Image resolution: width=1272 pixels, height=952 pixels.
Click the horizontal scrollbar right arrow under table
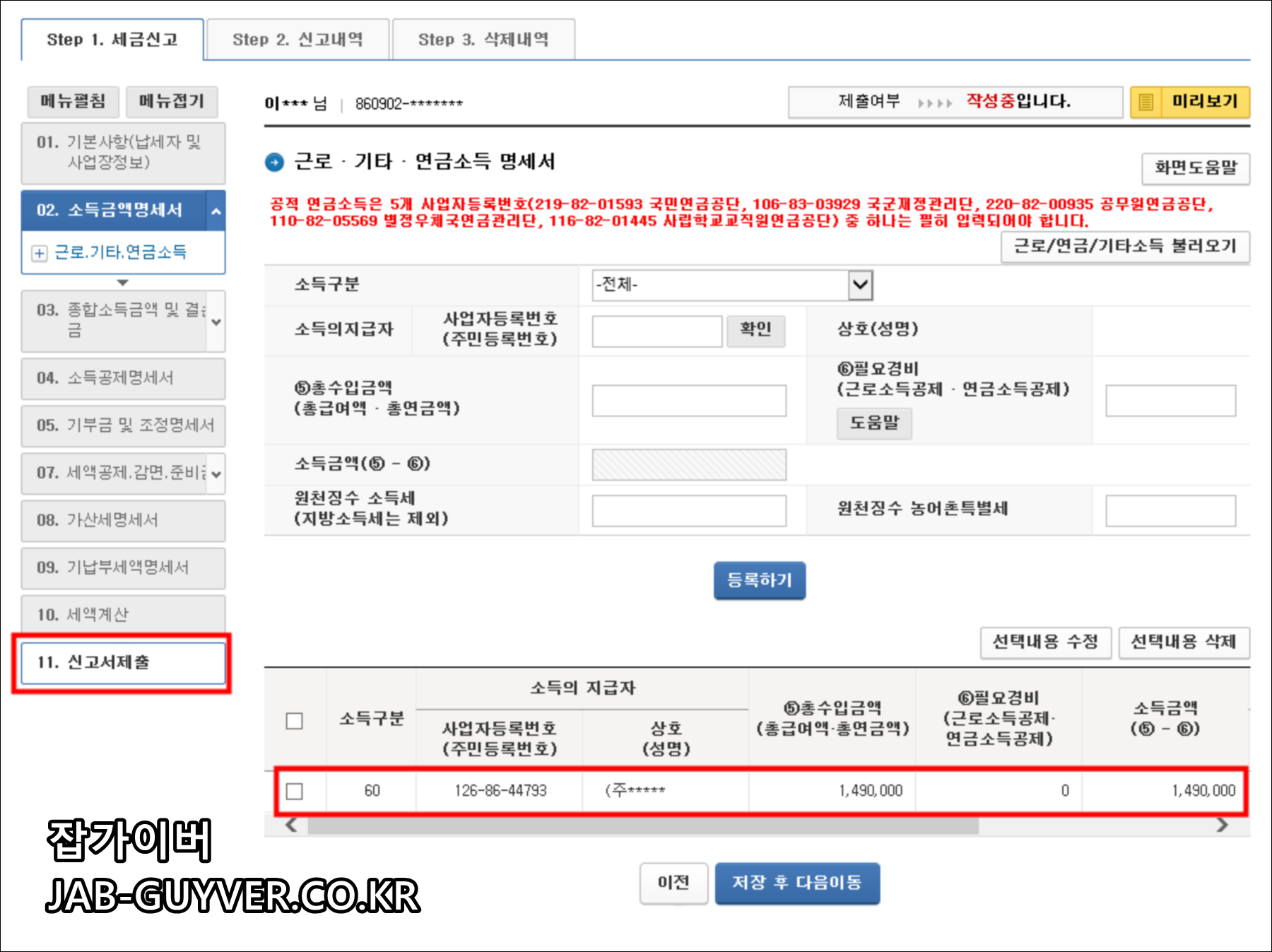(1220, 823)
